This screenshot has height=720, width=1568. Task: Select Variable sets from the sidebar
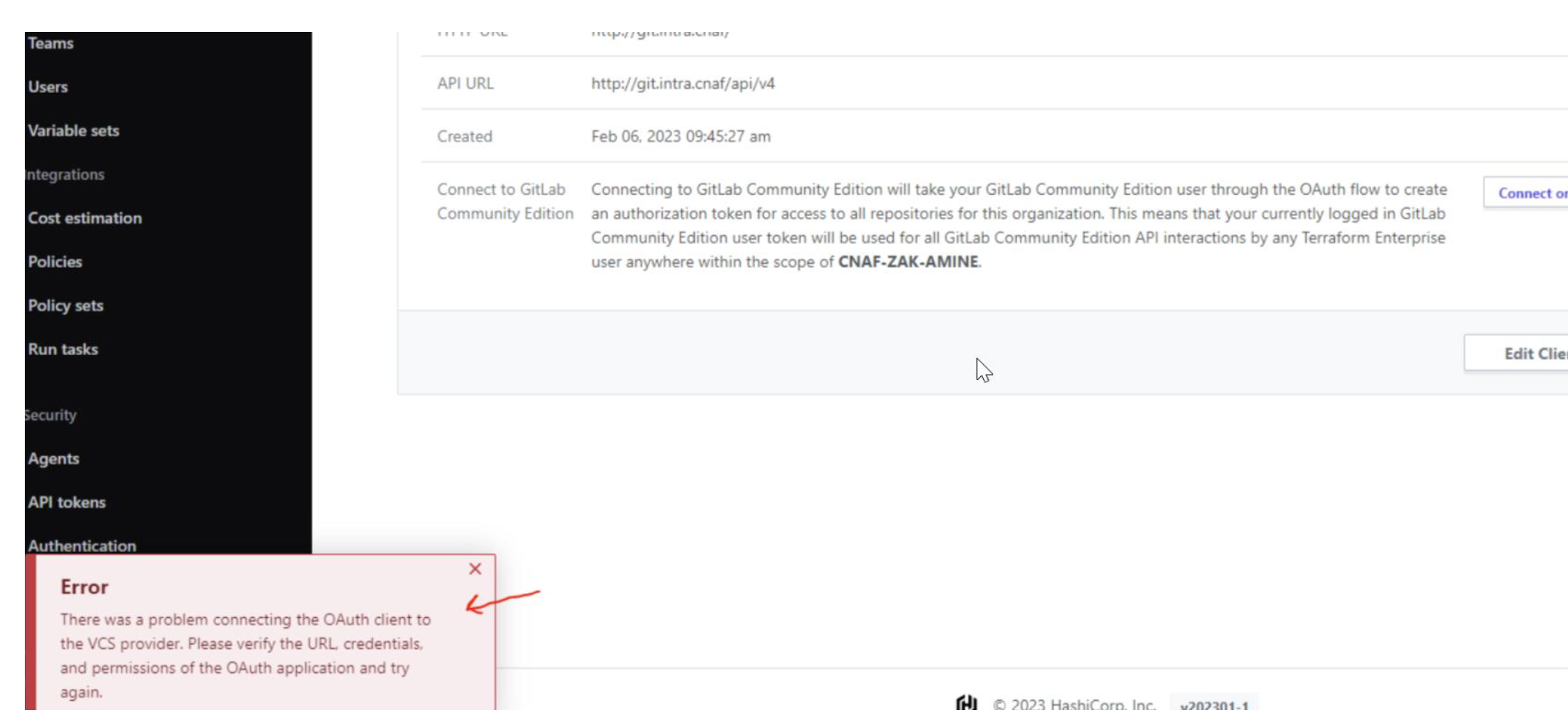click(73, 130)
